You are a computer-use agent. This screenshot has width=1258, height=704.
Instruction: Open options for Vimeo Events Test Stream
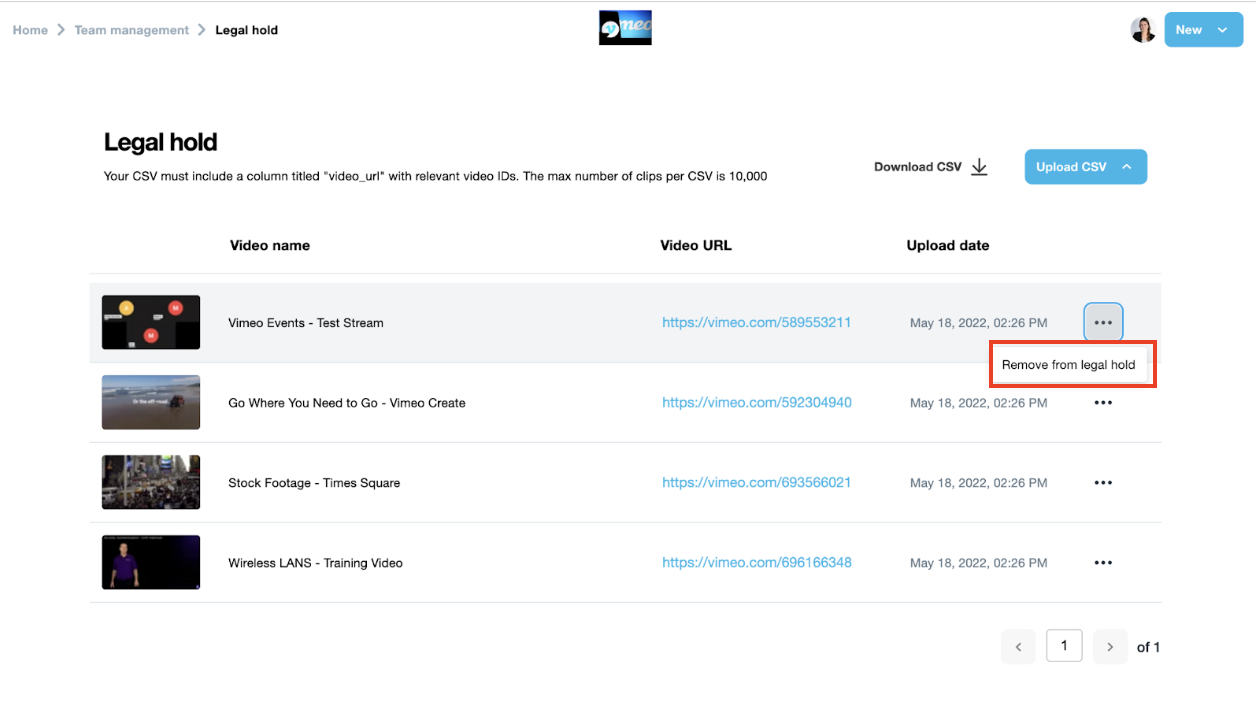[x=1103, y=323]
